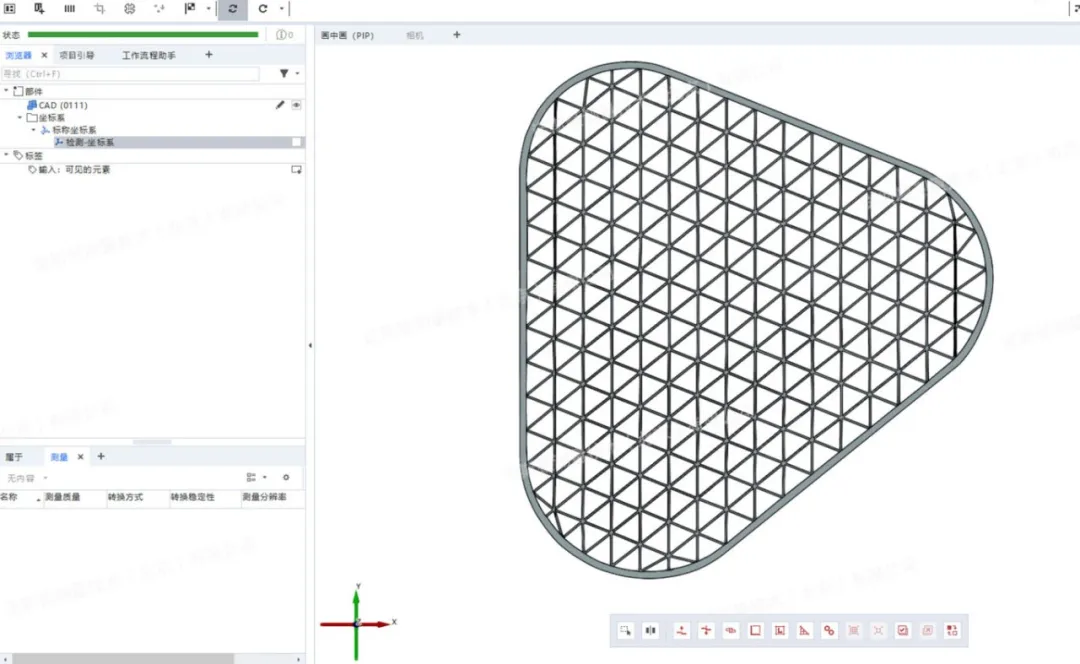Close the 测量 tab
Screen dimensions: 1080x664
pyautogui.click(x=80, y=457)
